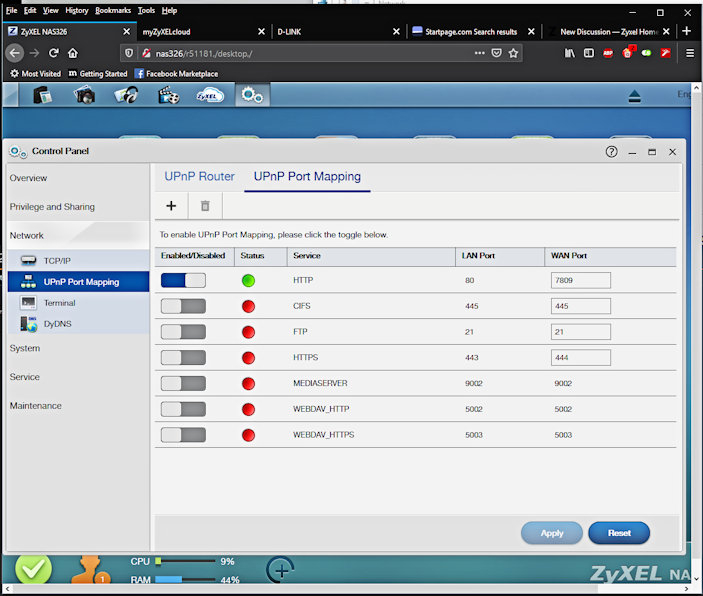Enable the CIFS port mapping switch
Viewport: 703px width, 596px height.
(183, 306)
